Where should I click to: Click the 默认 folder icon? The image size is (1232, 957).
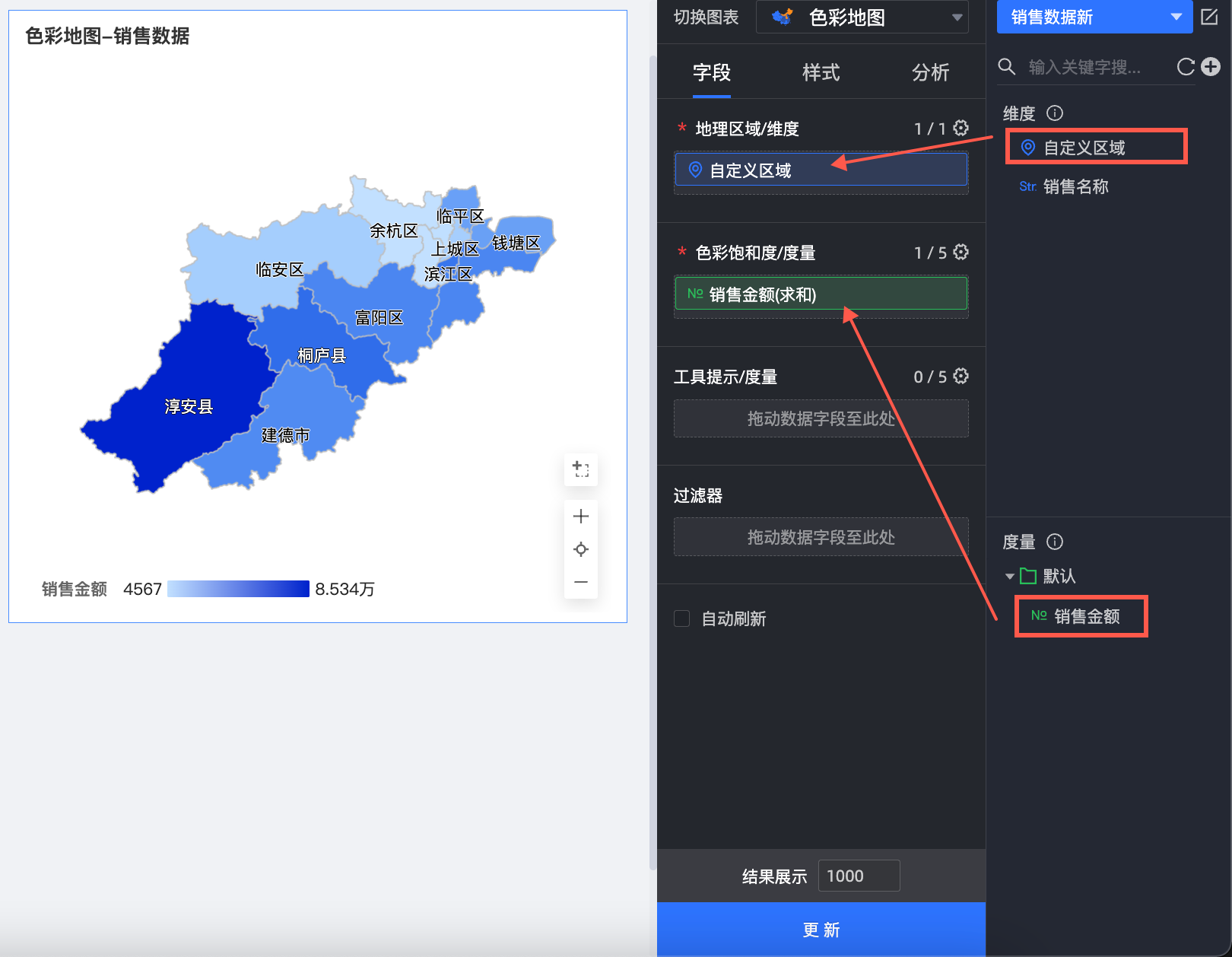coord(1028,576)
